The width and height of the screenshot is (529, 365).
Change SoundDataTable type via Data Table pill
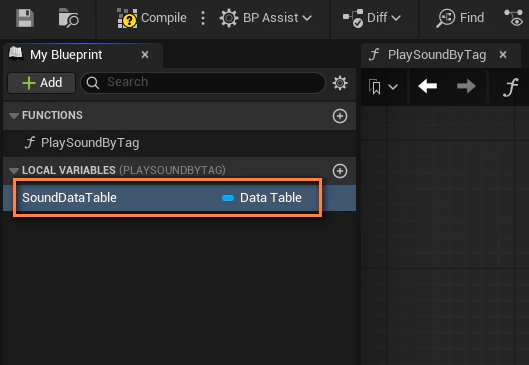tap(262, 198)
